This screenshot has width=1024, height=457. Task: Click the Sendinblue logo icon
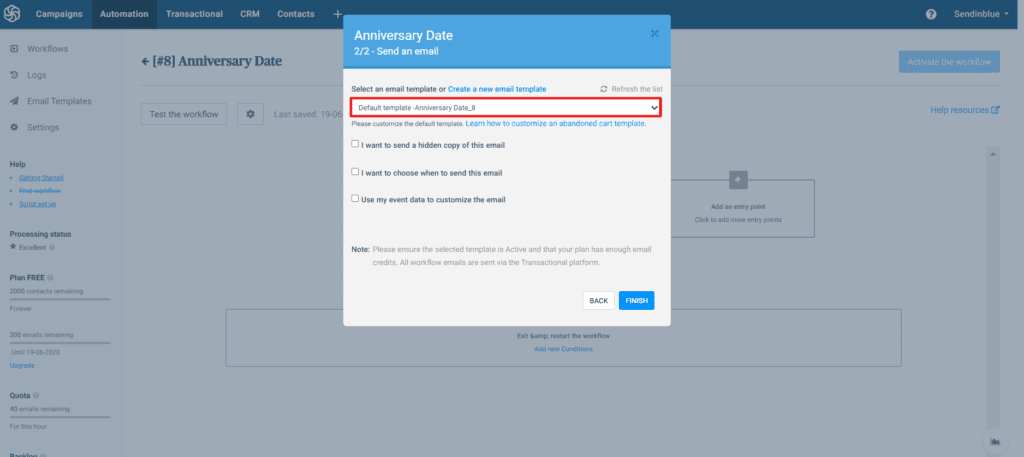[x=12, y=14]
